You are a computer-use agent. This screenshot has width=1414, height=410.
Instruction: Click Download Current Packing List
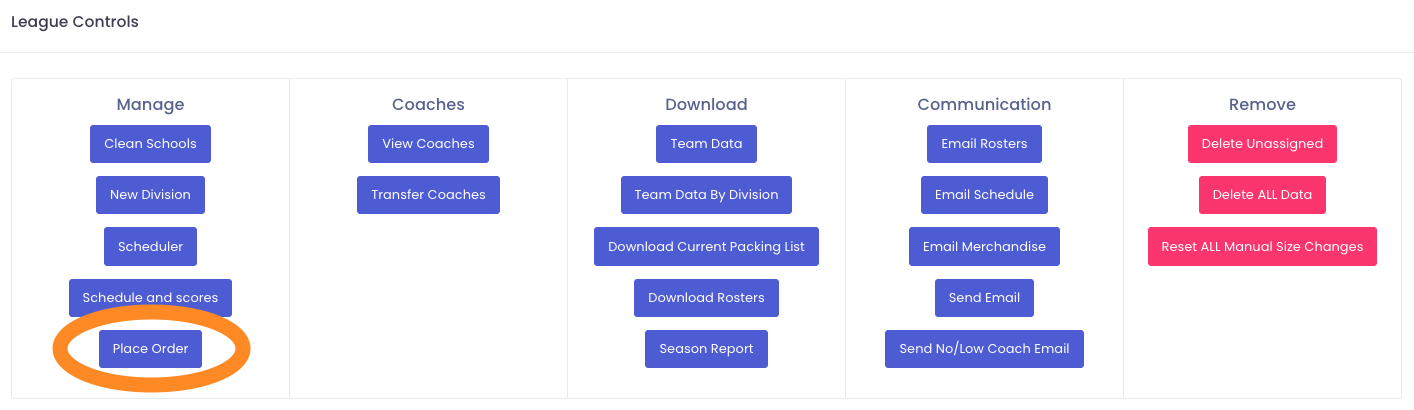click(706, 246)
